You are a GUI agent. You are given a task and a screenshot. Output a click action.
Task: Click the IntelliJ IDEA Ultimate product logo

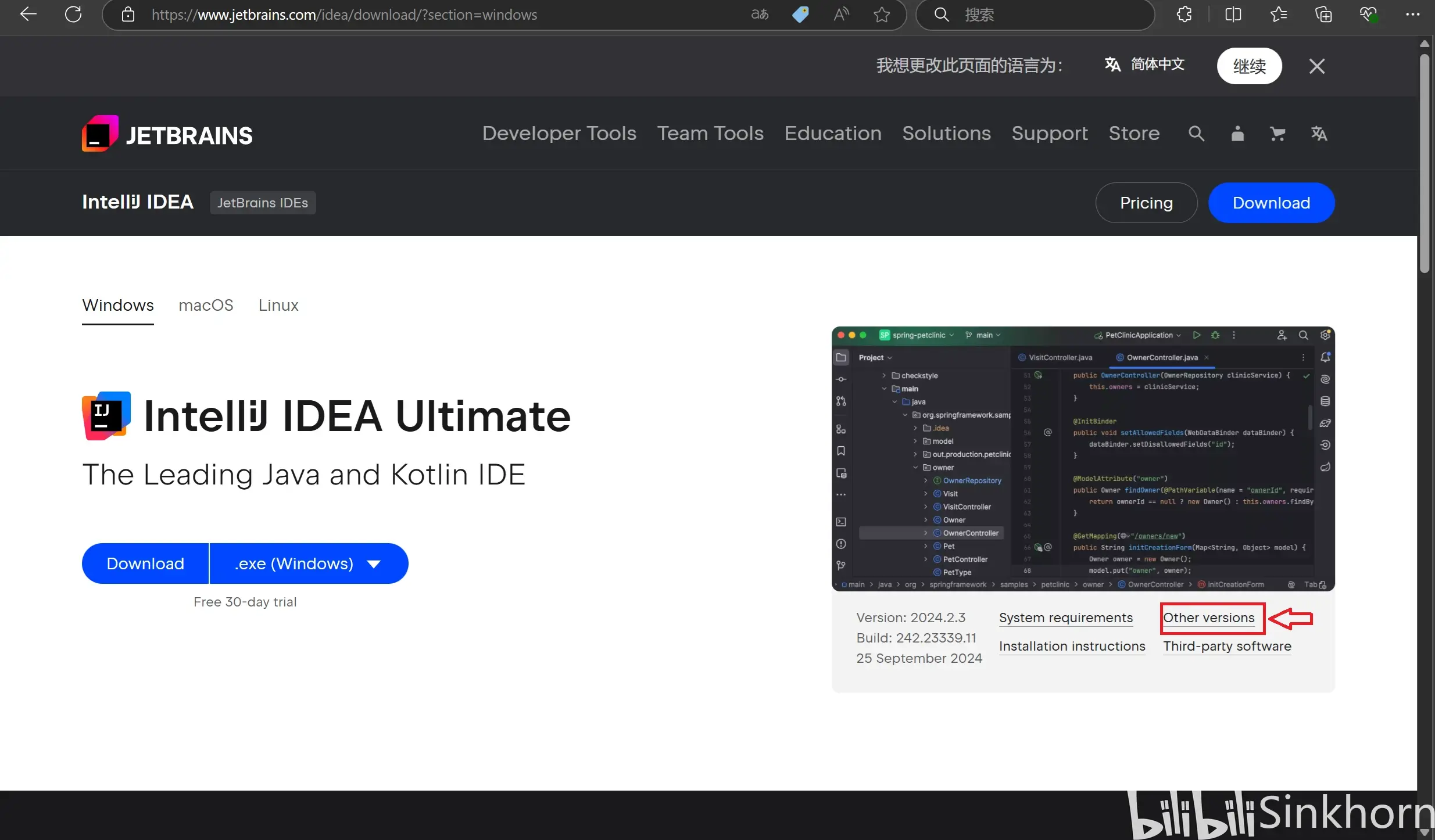pos(106,416)
